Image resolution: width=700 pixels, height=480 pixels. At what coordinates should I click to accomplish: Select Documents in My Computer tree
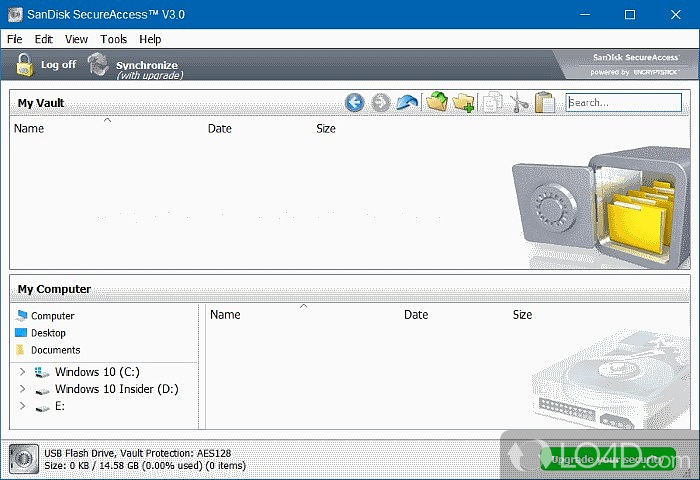[55, 350]
